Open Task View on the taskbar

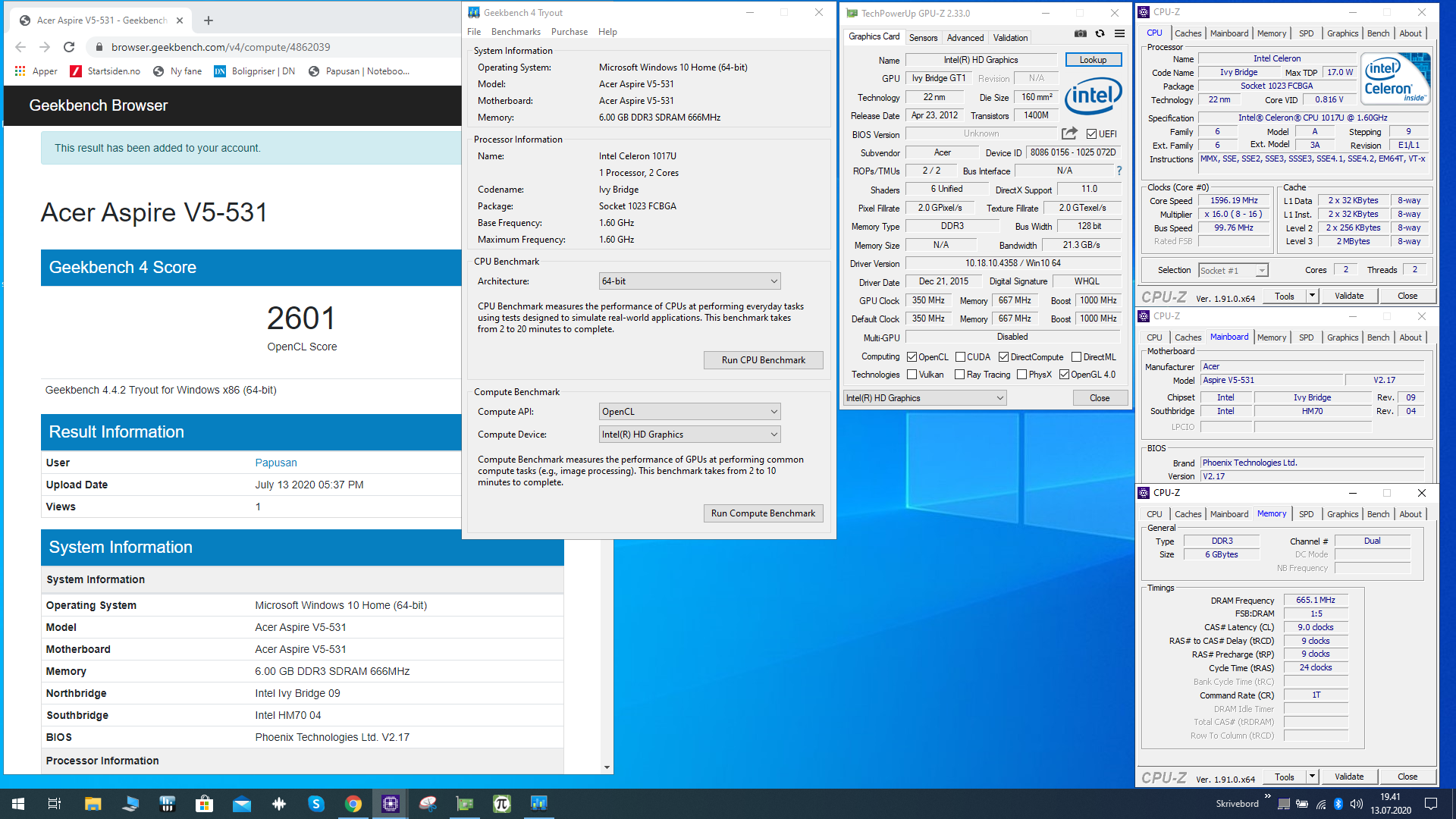tap(55, 804)
